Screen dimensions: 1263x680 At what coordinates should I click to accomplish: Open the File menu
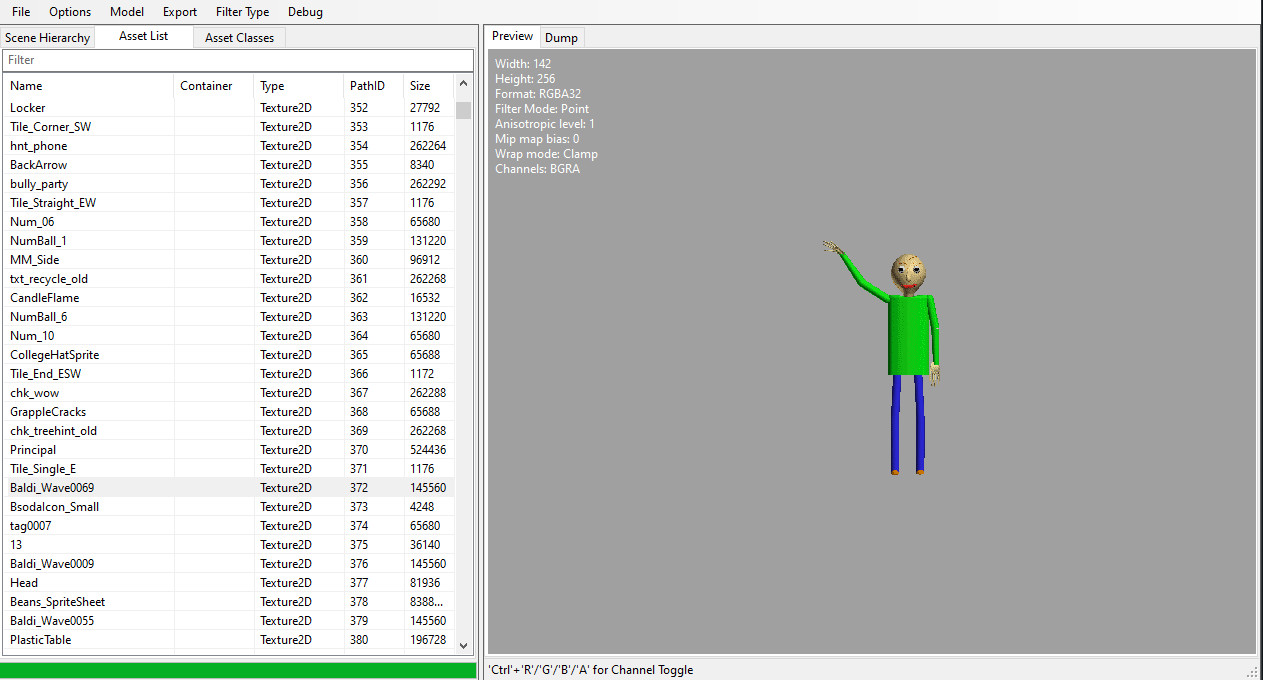tap(21, 12)
